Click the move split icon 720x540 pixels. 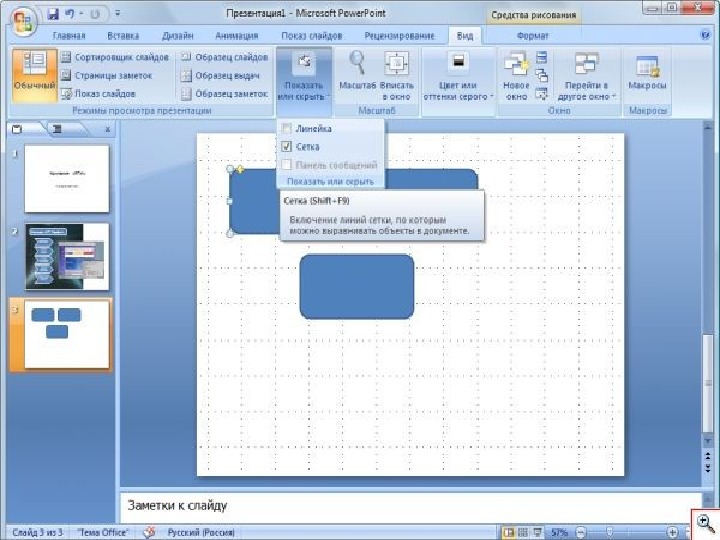pos(542,94)
